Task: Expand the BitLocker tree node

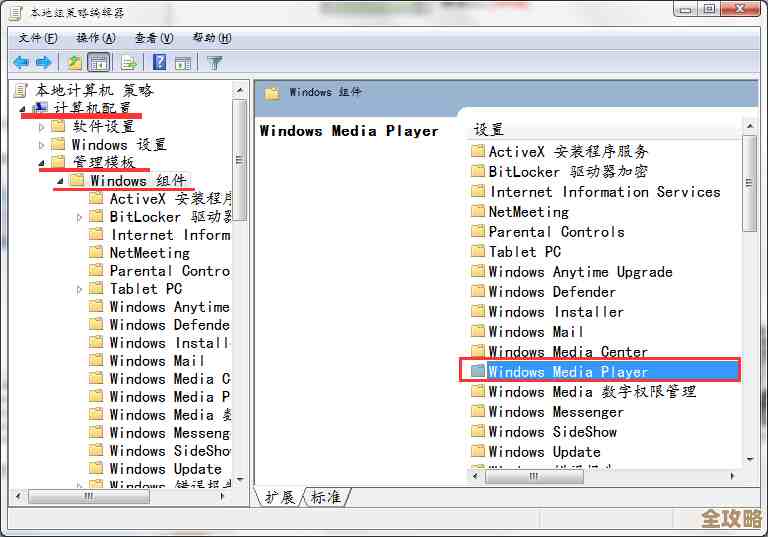Action: [x=79, y=217]
